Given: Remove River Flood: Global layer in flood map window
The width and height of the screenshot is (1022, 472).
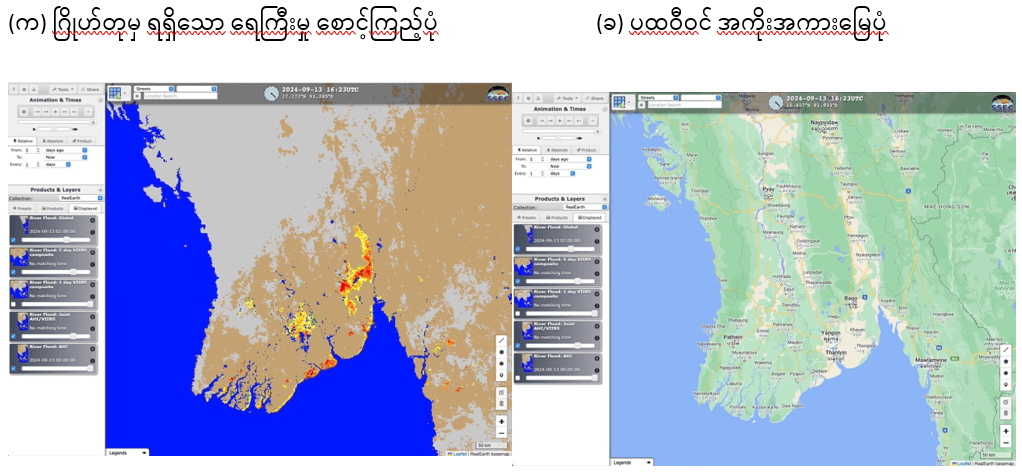Looking at the screenshot, I should pyautogui.click(x=93, y=220).
